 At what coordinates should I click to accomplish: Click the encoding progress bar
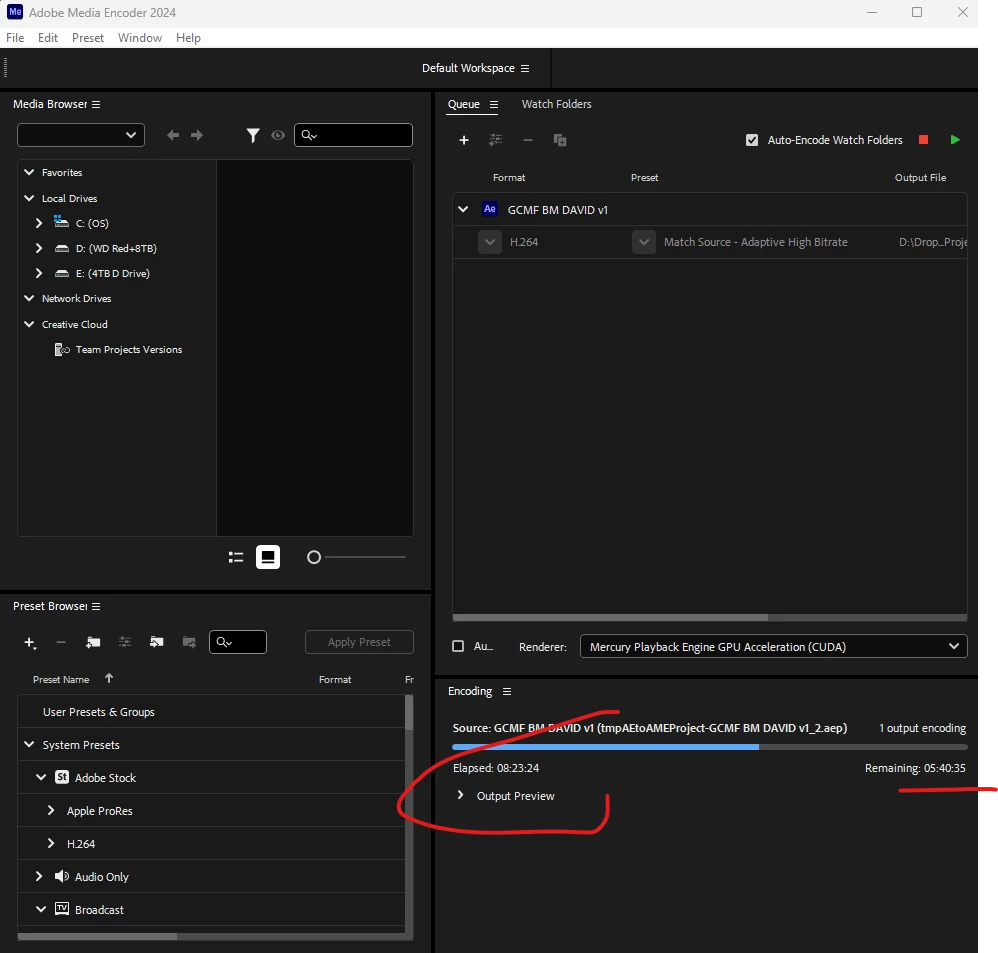point(710,747)
